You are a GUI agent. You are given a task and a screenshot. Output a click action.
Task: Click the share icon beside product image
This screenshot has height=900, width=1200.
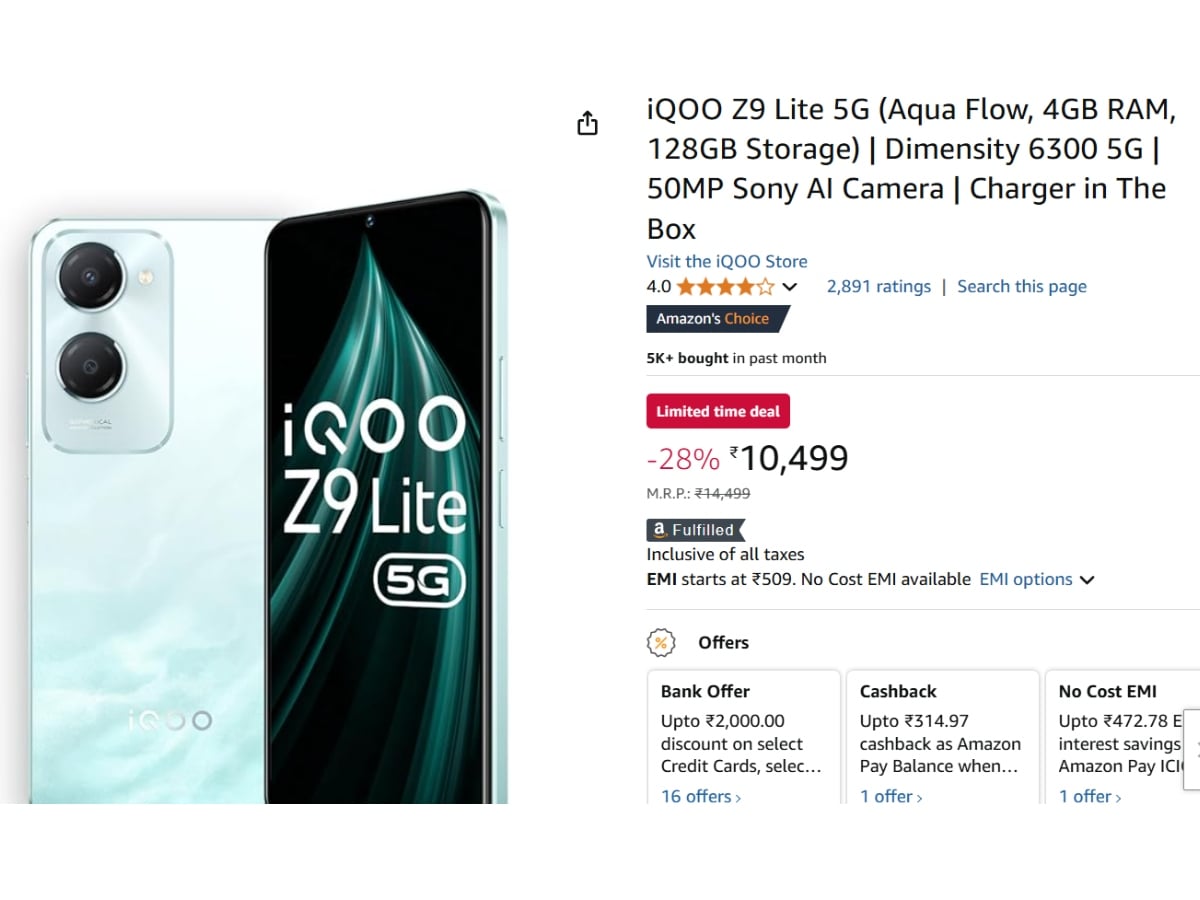(587, 124)
